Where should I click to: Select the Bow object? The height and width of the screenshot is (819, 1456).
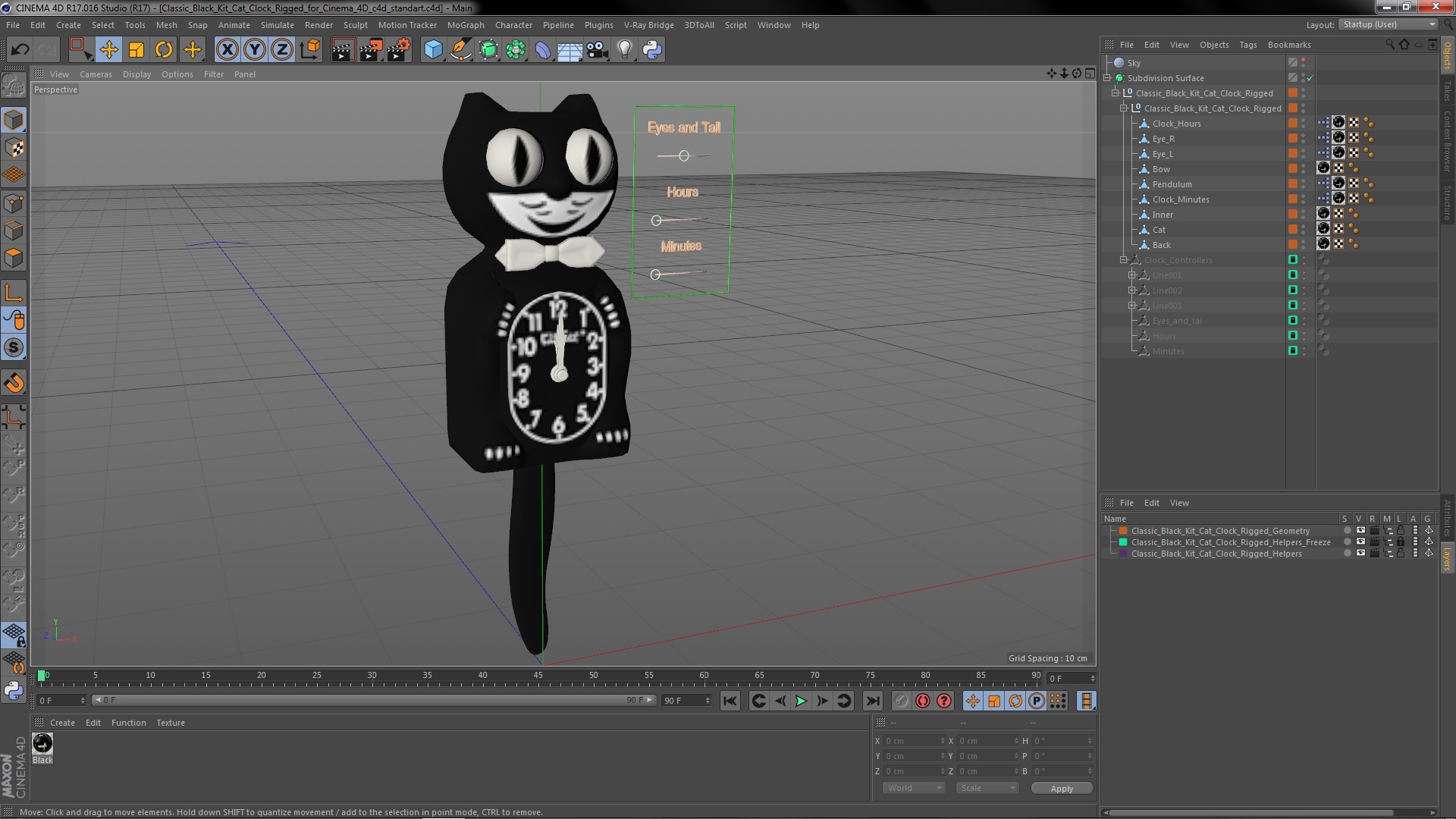click(1161, 169)
